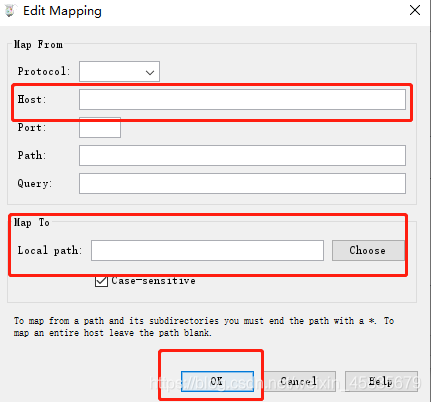The height and width of the screenshot is (402, 431).
Task: Click the Query input field
Action: [x=242, y=183]
